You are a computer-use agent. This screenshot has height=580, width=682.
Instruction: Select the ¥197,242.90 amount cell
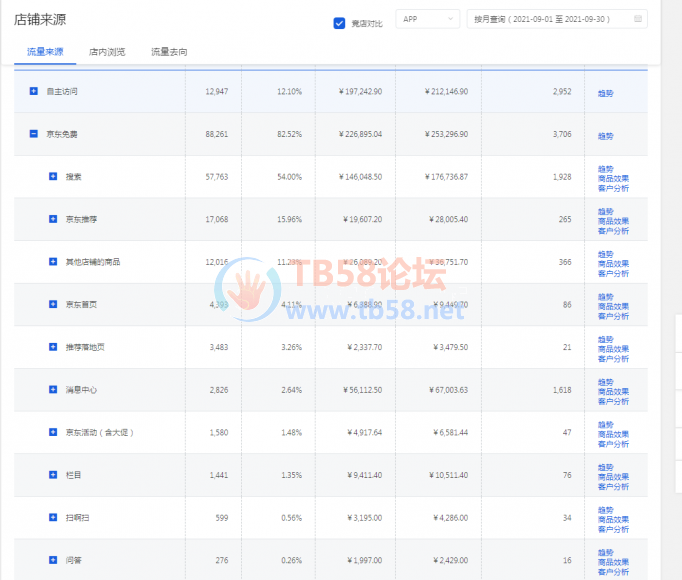click(361, 91)
